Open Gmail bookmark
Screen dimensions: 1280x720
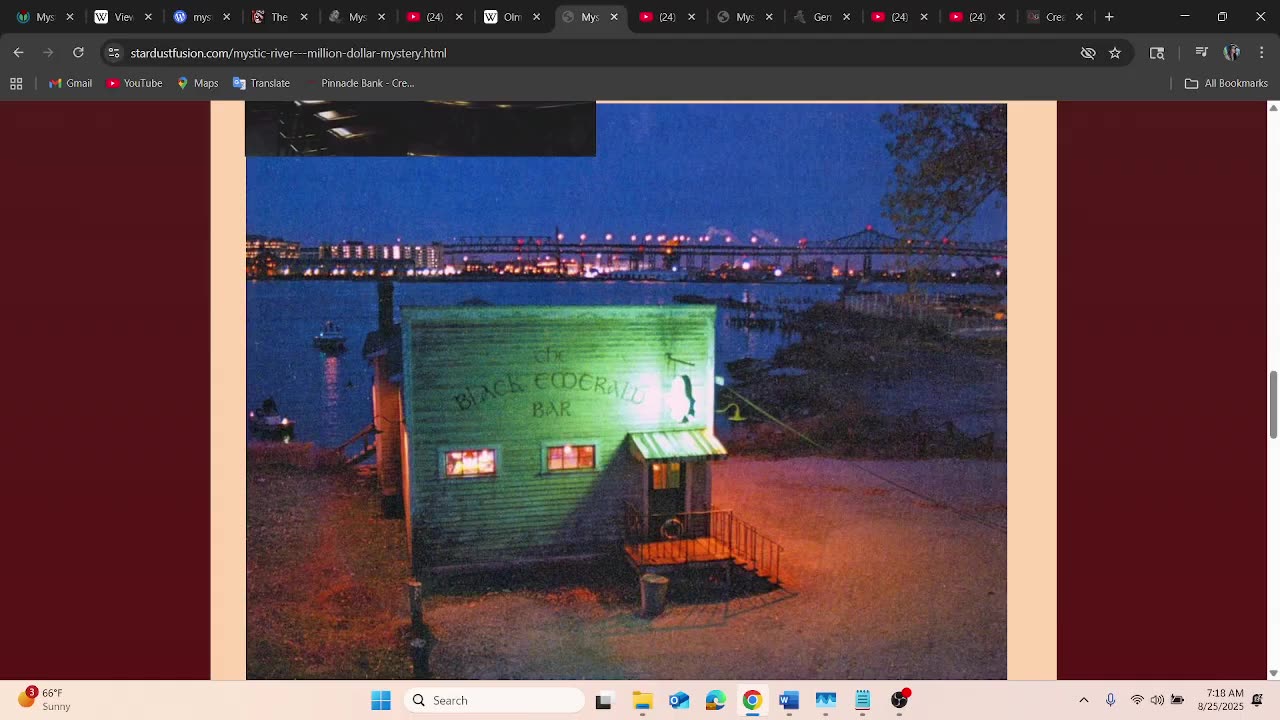[70, 83]
